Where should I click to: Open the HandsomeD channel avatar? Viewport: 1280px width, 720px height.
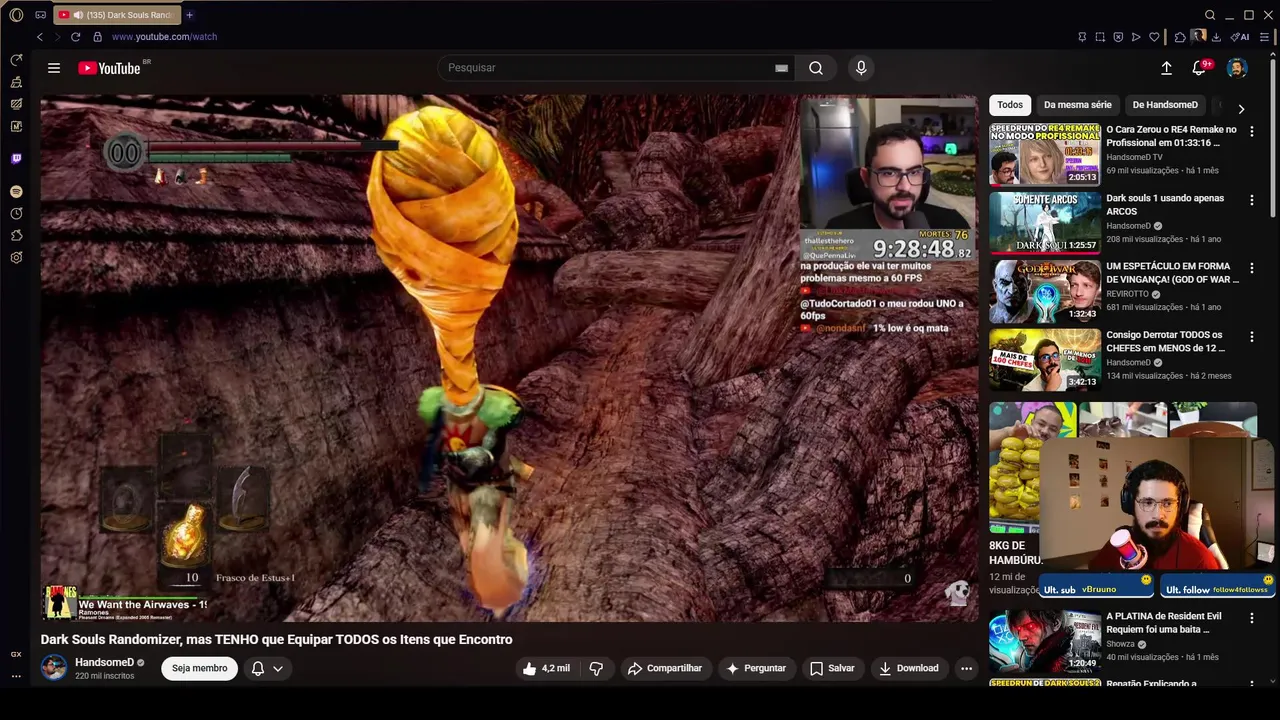[54, 668]
